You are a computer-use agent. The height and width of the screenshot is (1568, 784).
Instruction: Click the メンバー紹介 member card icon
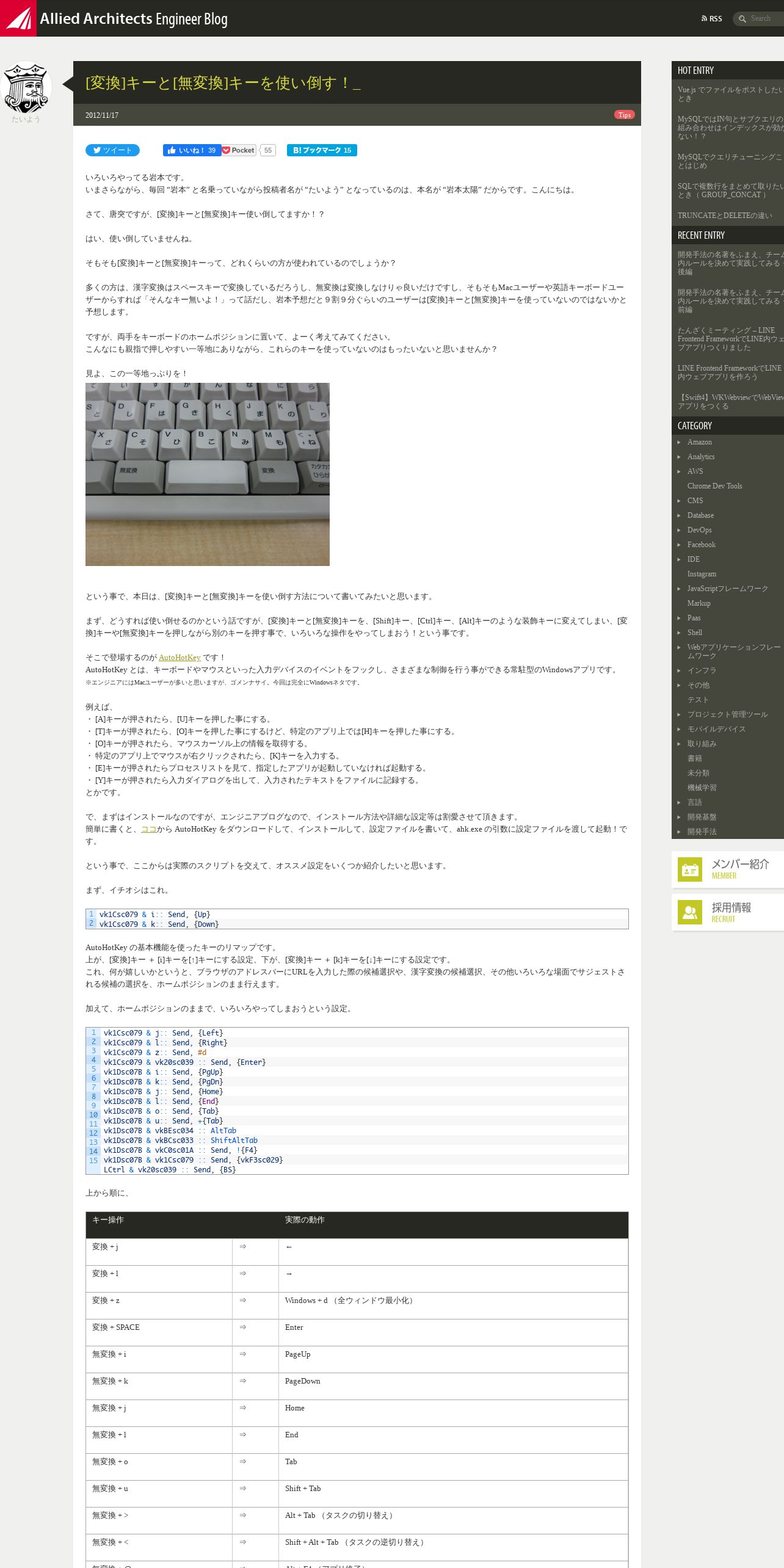pos(690,869)
